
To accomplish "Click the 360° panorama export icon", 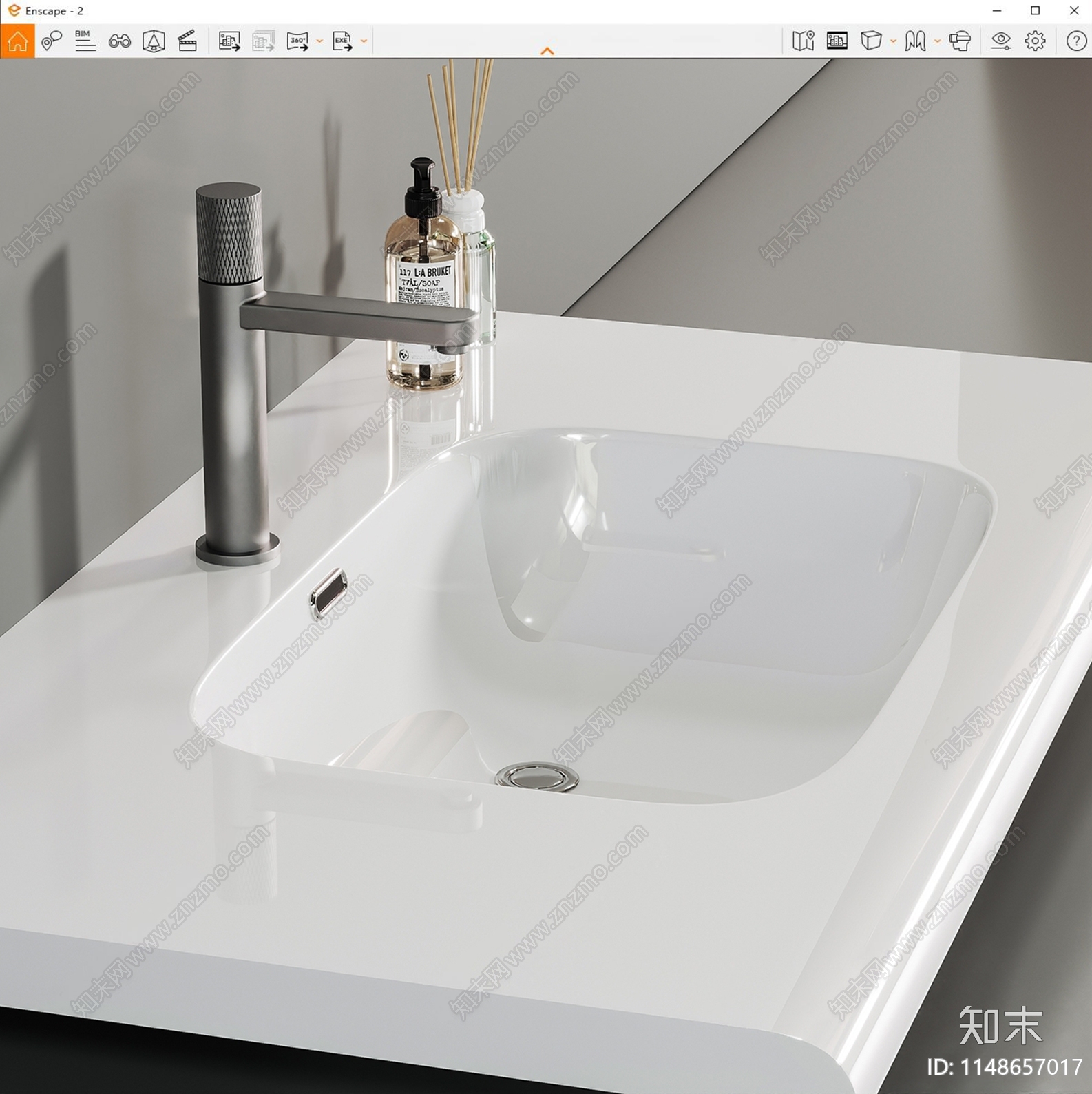I will (x=297, y=41).
